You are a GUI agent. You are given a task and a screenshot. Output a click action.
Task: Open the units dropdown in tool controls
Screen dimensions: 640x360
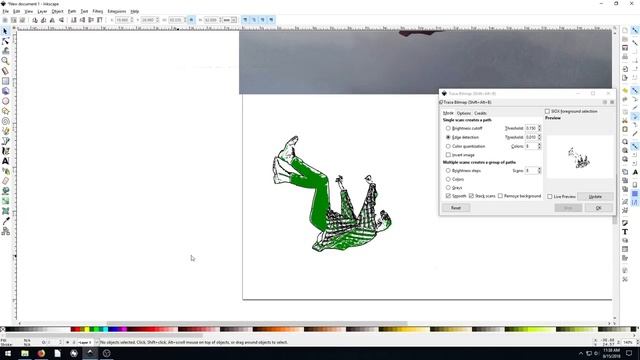coord(230,20)
